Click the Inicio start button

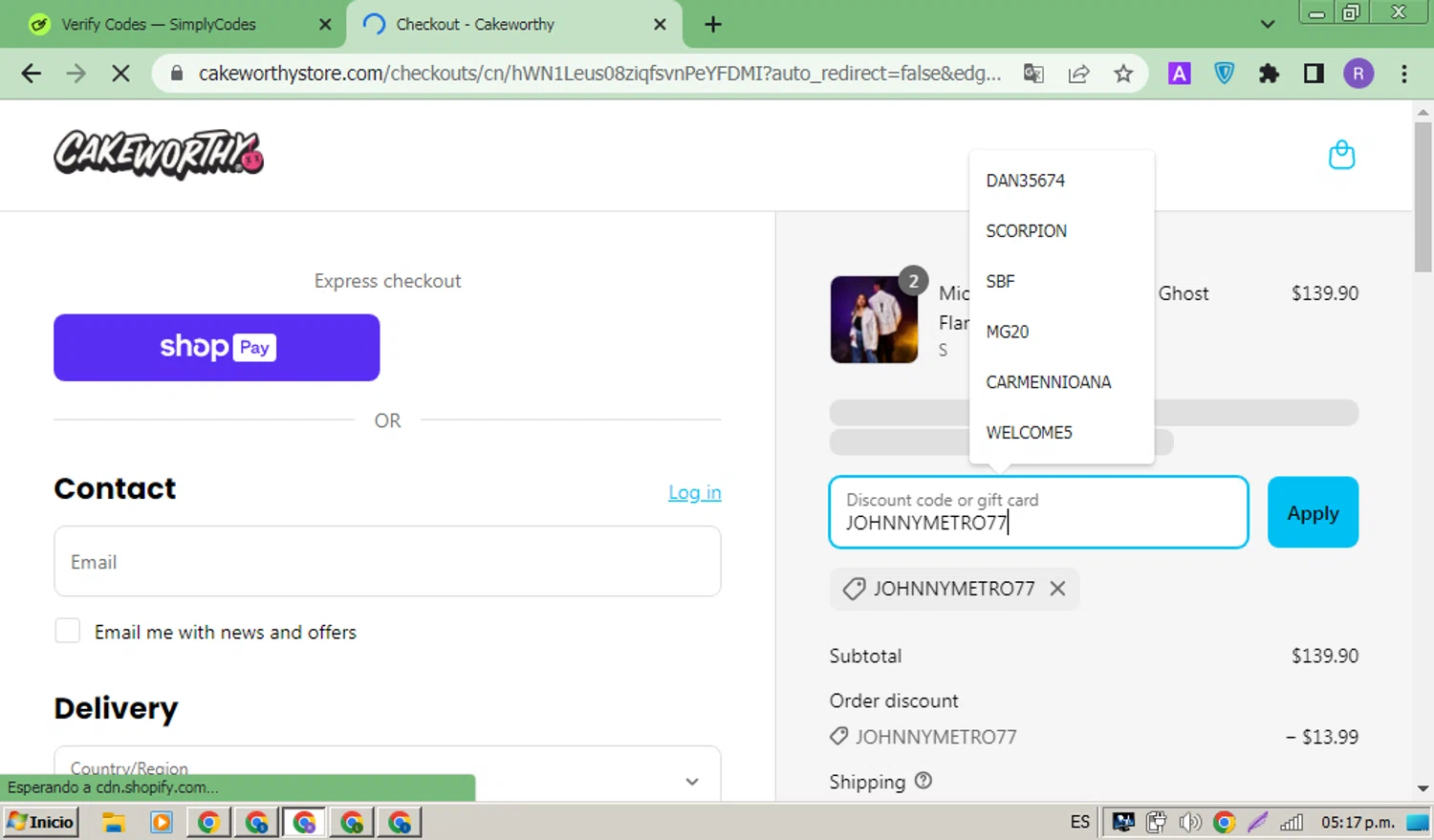click(40, 822)
